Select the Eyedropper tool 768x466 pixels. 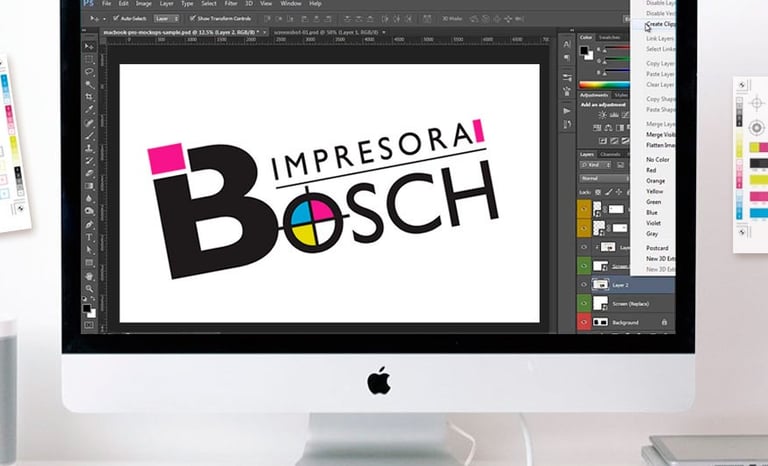pos(89,109)
